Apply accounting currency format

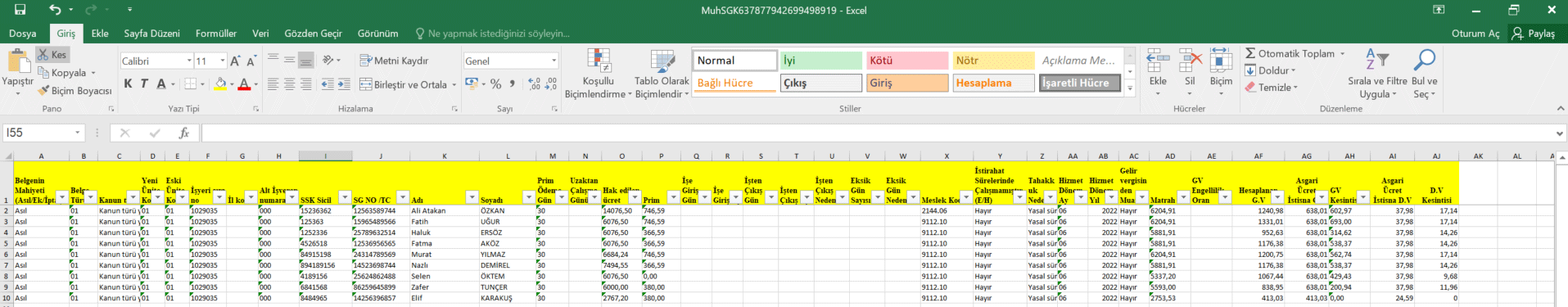pos(471,84)
